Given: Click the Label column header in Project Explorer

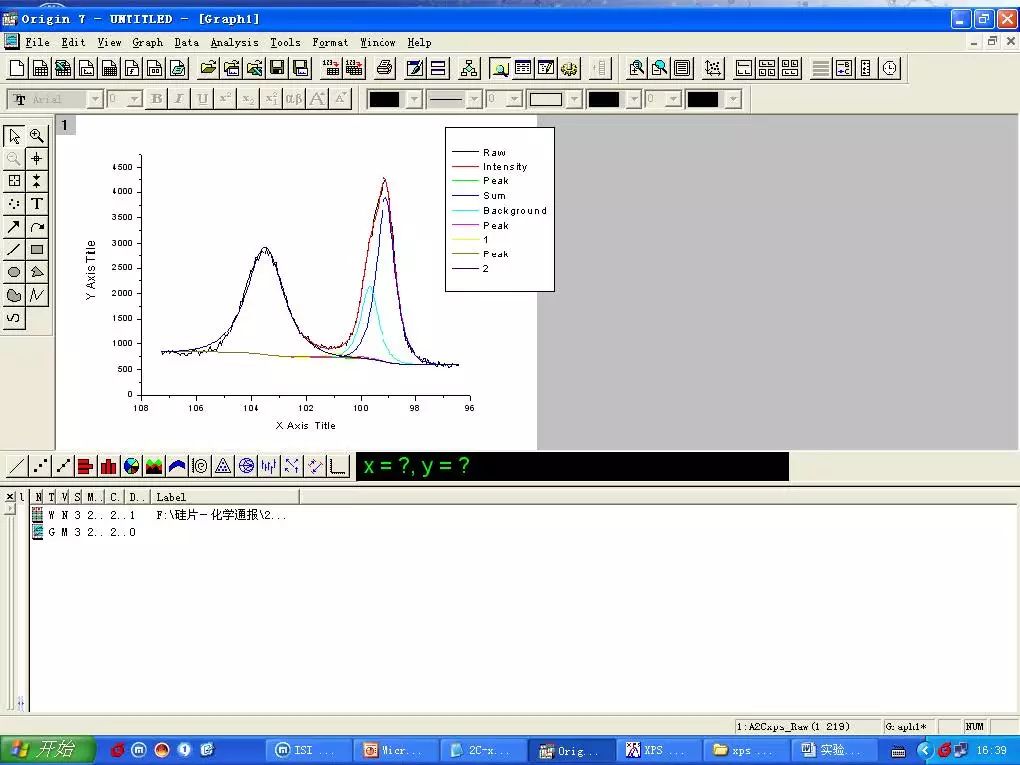Looking at the screenshot, I should [x=224, y=497].
